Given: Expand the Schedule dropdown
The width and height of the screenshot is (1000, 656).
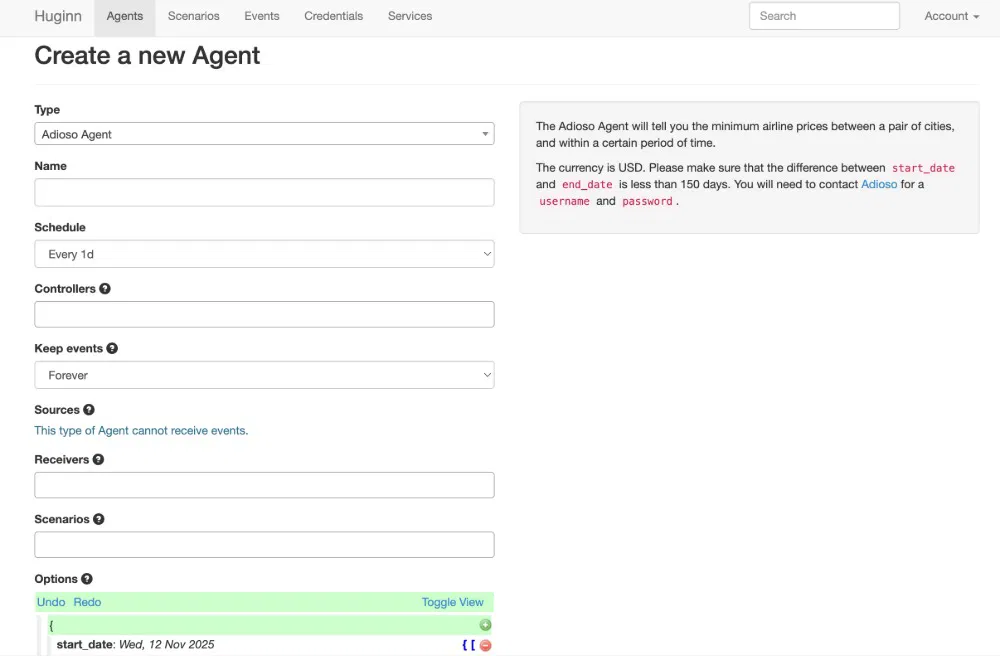Looking at the screenshot, I should tap(264, 254).
